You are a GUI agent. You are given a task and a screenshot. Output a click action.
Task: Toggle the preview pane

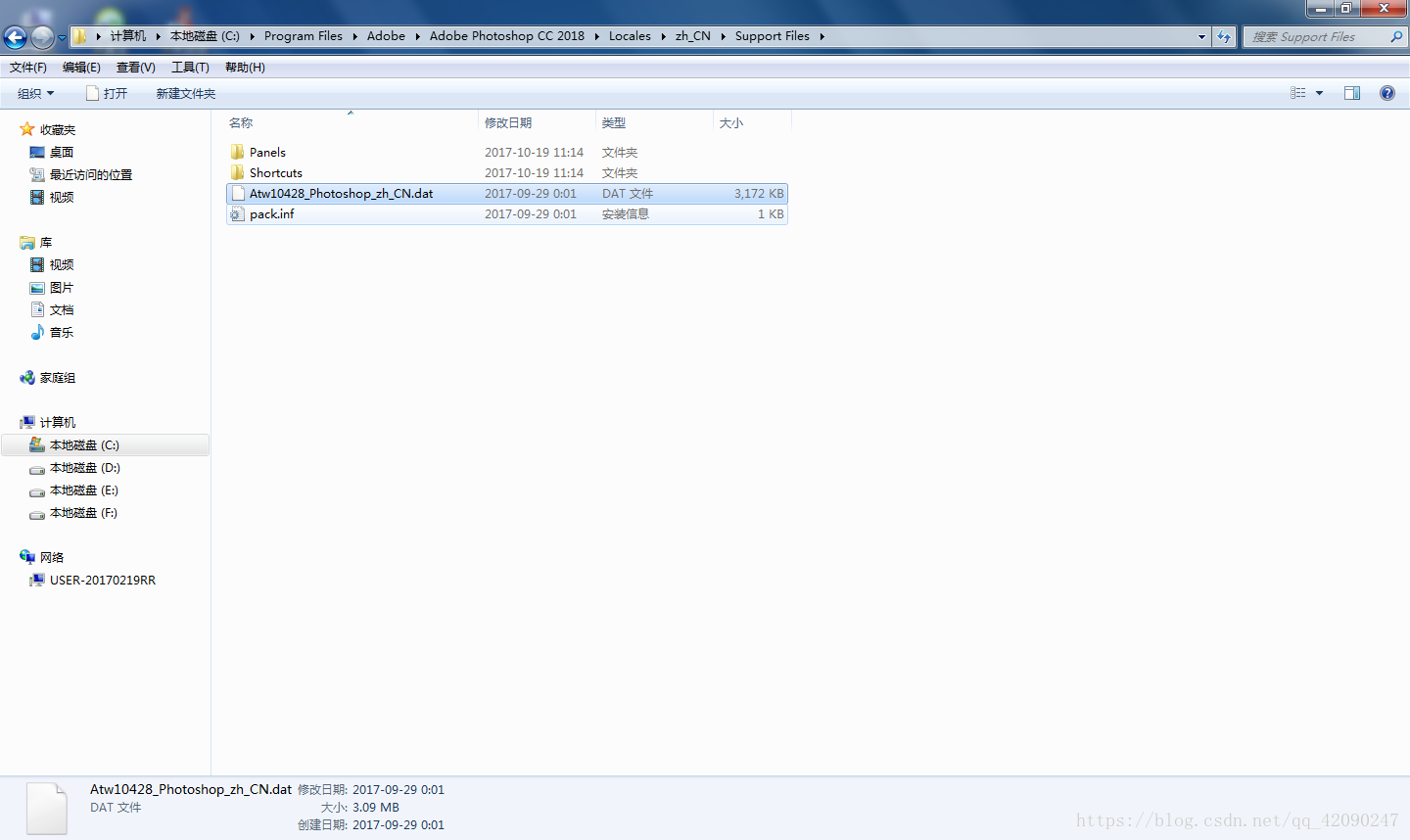(x=1352, y=93)
